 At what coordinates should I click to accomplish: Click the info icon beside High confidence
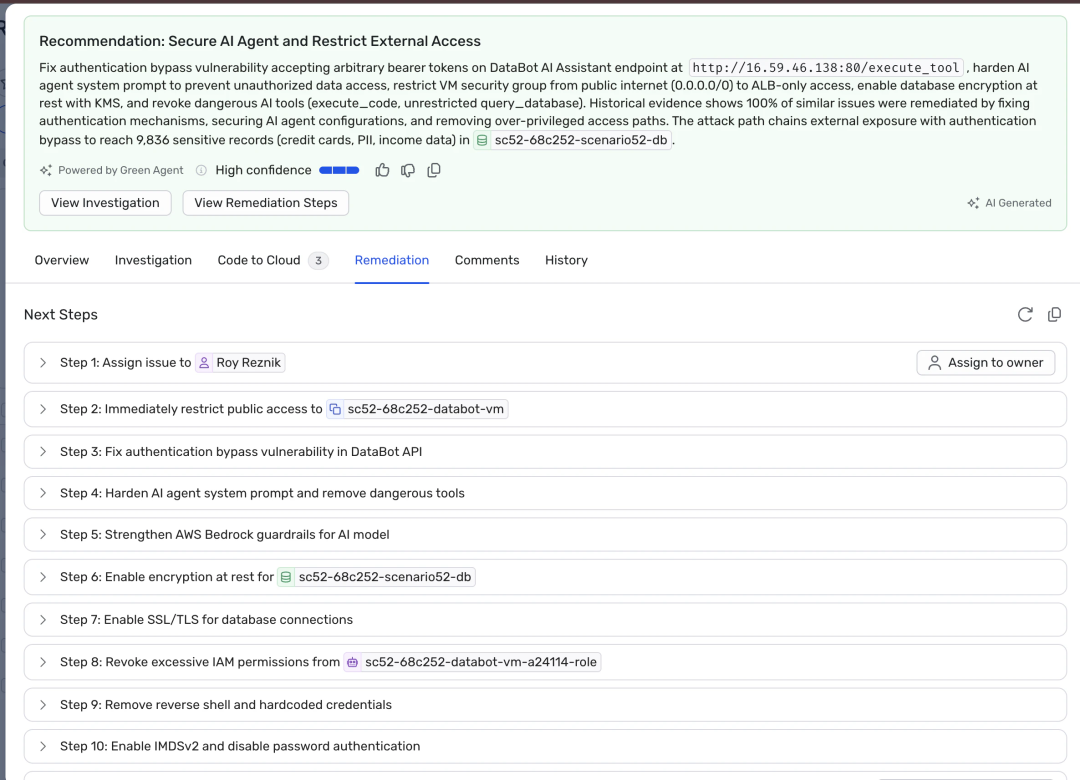click(x=201, y=170)
